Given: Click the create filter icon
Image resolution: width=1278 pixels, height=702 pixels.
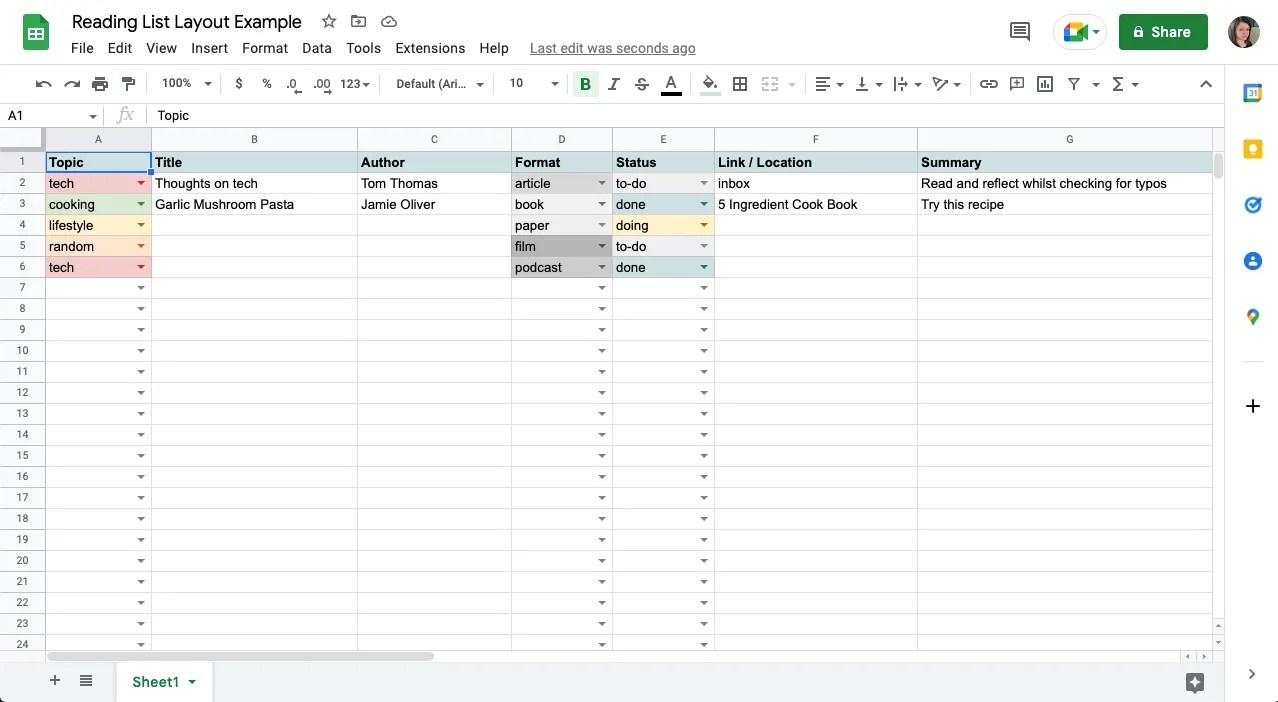Looking at the screenshot, I should tap(1072, 84).
